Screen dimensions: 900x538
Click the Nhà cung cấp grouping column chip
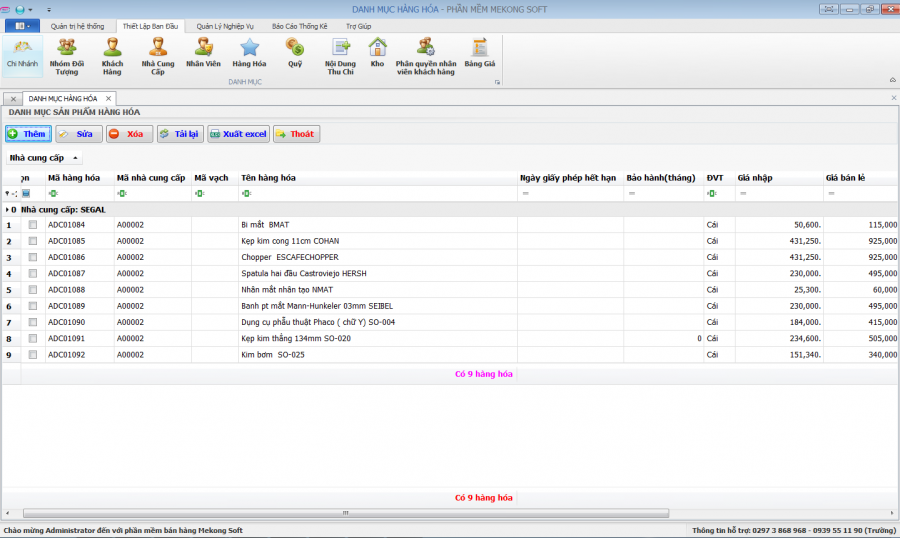pos(44,158)
